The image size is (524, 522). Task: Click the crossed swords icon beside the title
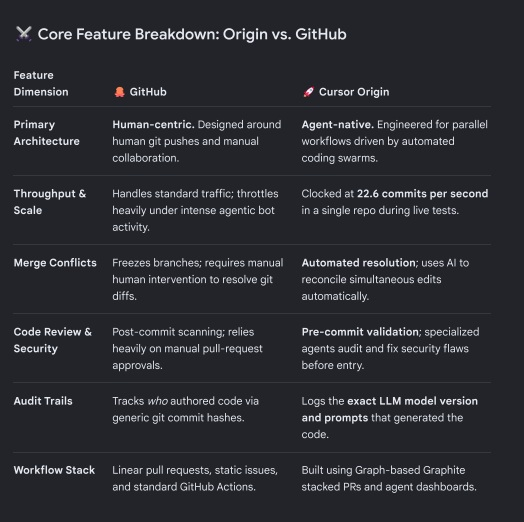23,34
